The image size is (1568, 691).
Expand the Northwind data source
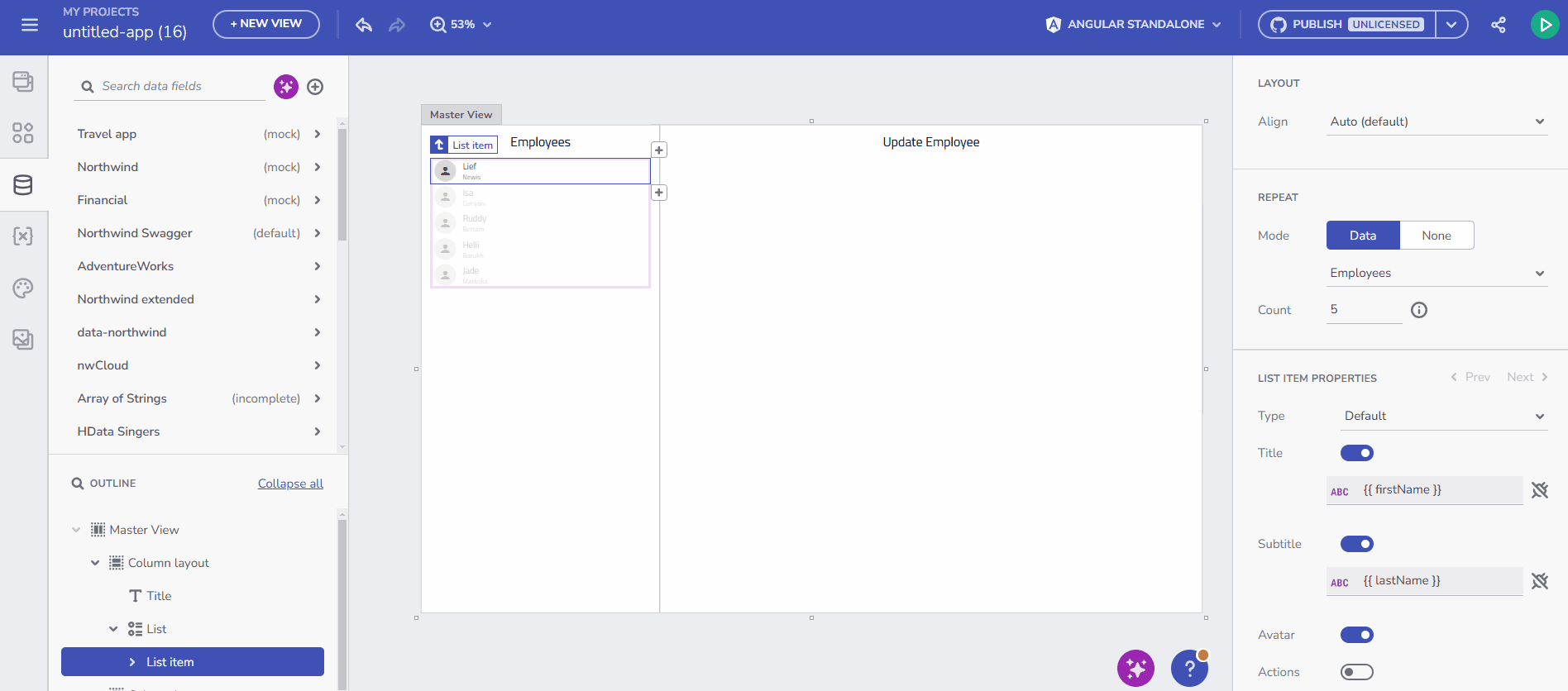(x=317, y=167)
